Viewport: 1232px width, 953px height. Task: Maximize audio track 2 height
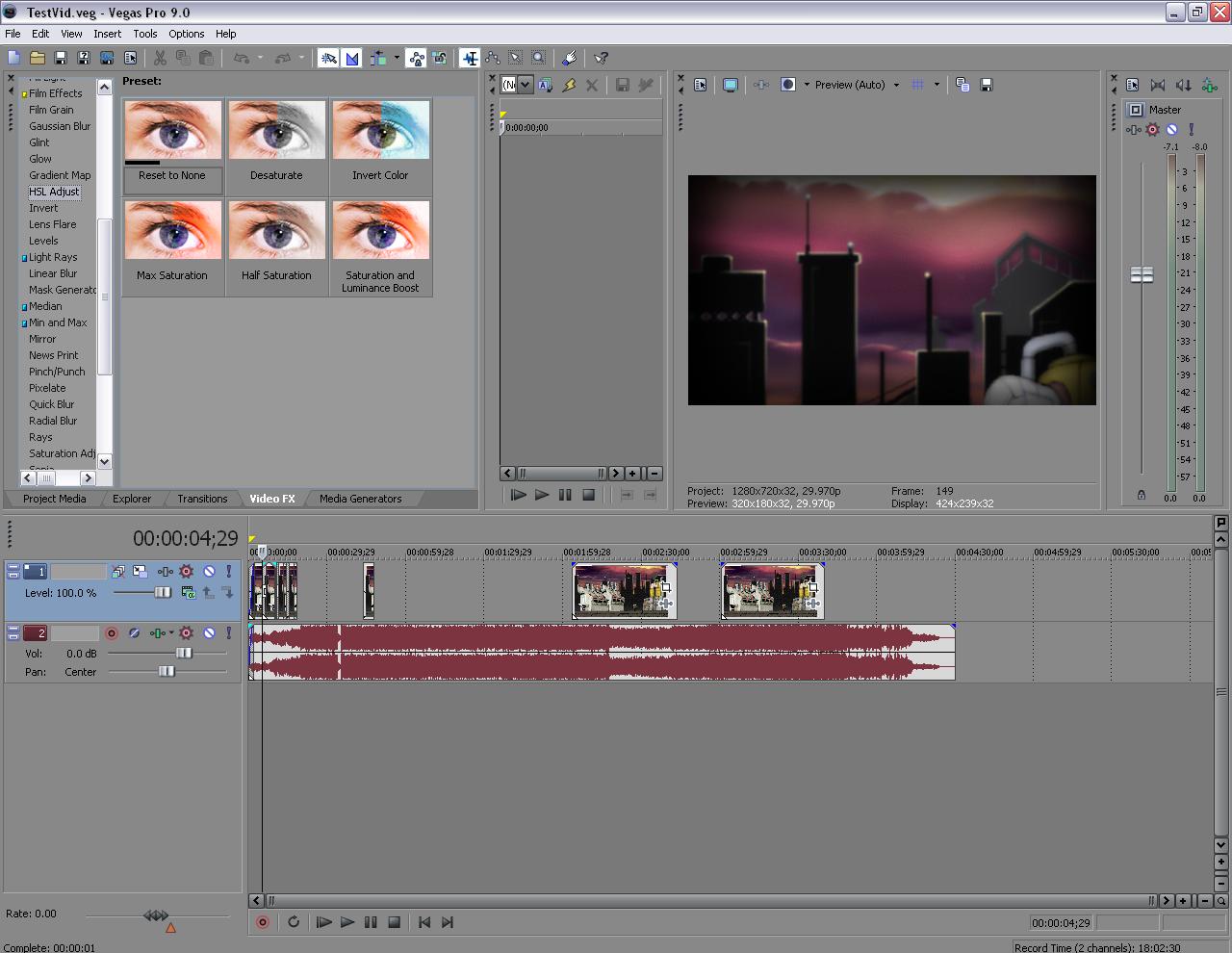click(x=13, y=636)
